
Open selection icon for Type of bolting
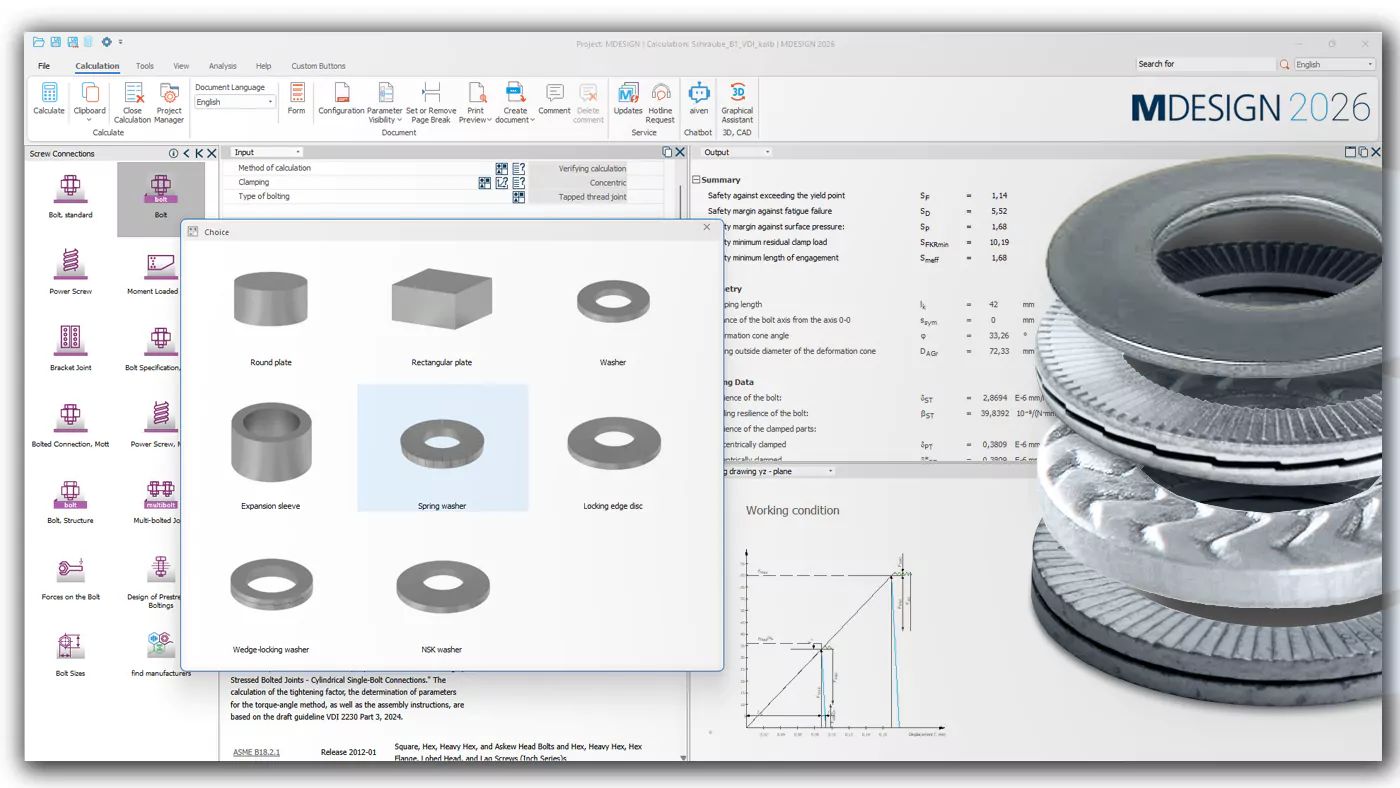518,197
